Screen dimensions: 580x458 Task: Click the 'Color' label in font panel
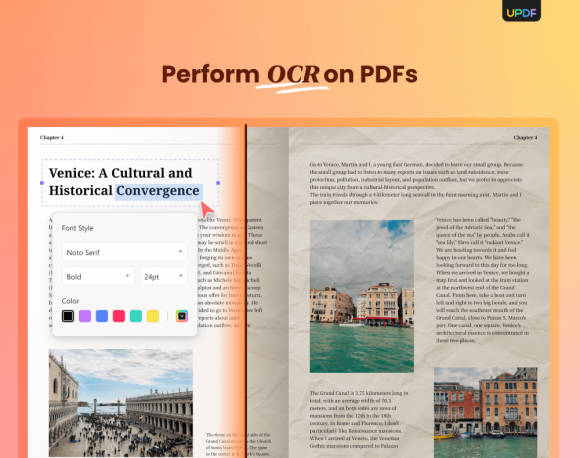tap(70, 301)
